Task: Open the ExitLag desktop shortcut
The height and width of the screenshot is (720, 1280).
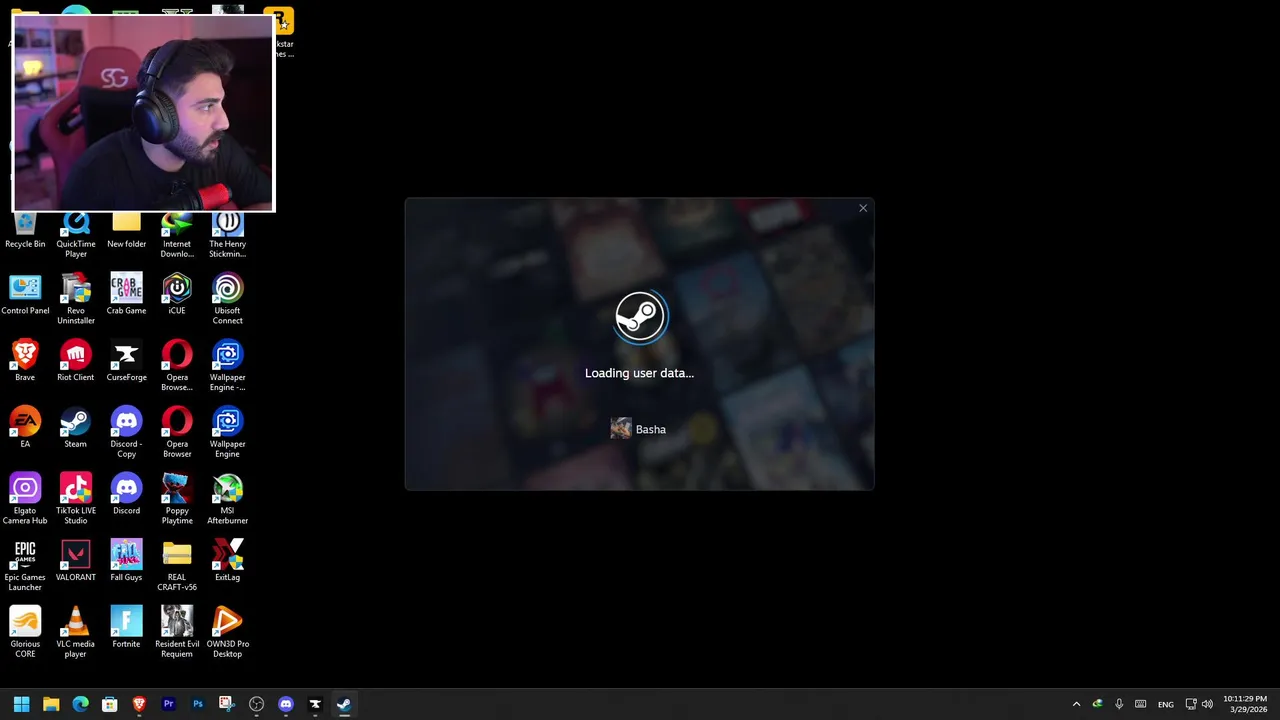Action: (x=227, y=561)
